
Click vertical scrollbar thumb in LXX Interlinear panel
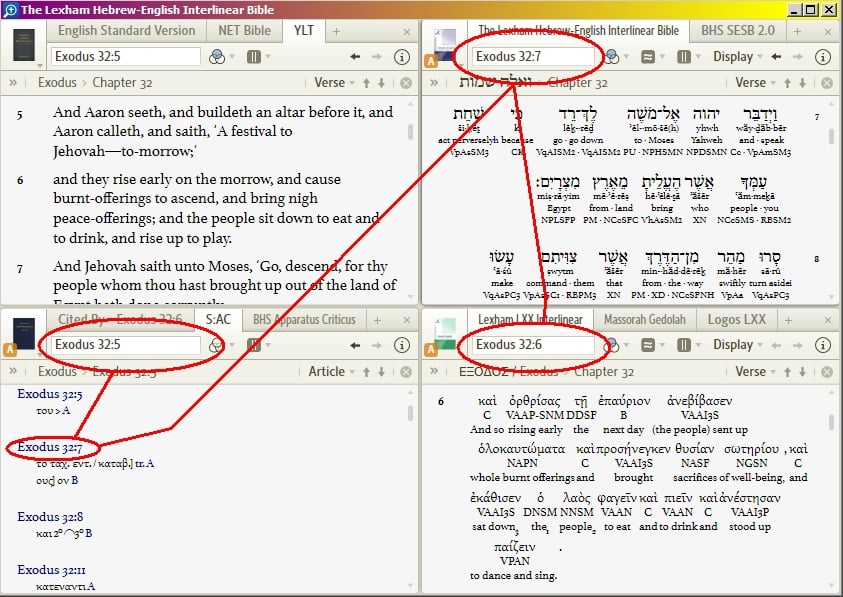831,421
